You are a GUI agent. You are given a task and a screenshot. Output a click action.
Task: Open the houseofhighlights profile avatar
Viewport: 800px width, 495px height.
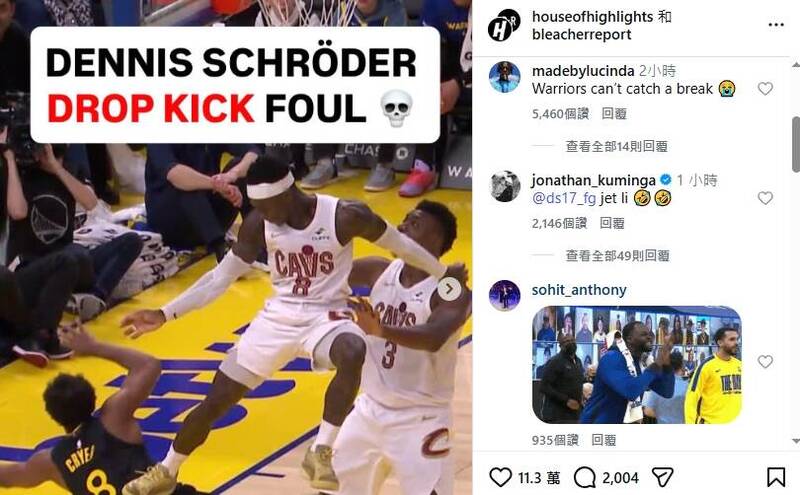pyautogui.click(x=504, y=26)
